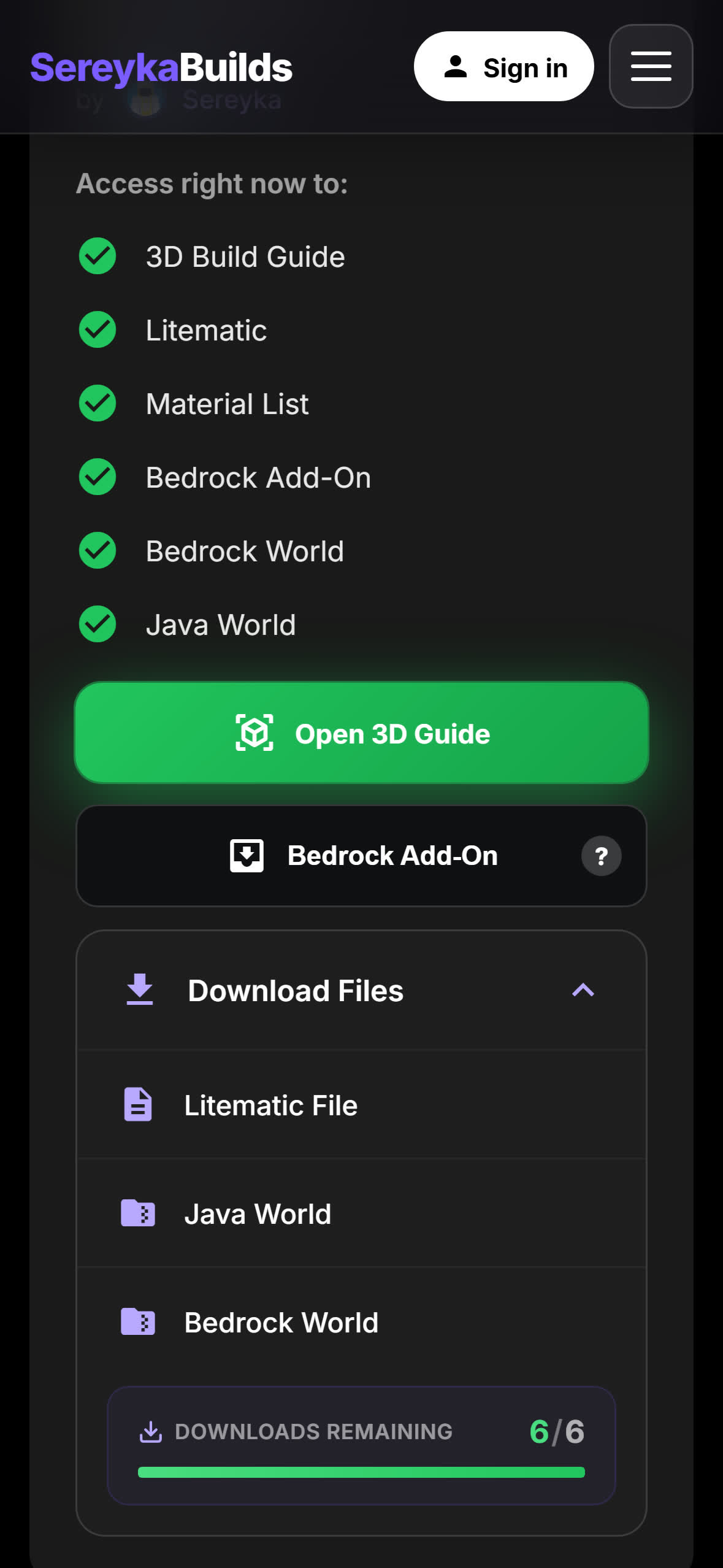
Task: Click the 'Java World' feature list text
Action: coord(221,625)
